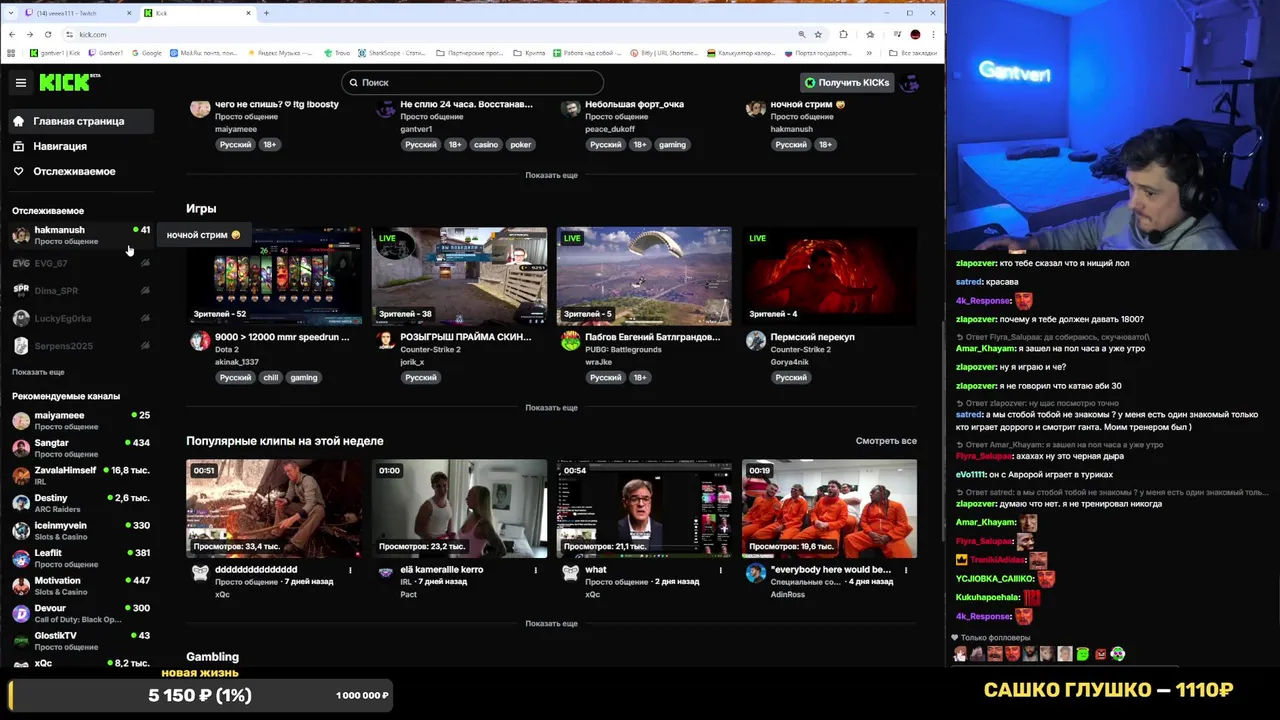Open a new browser tab
This screenshot has height=720, width=1280.
pyautogui.click(x=266, y=13)
